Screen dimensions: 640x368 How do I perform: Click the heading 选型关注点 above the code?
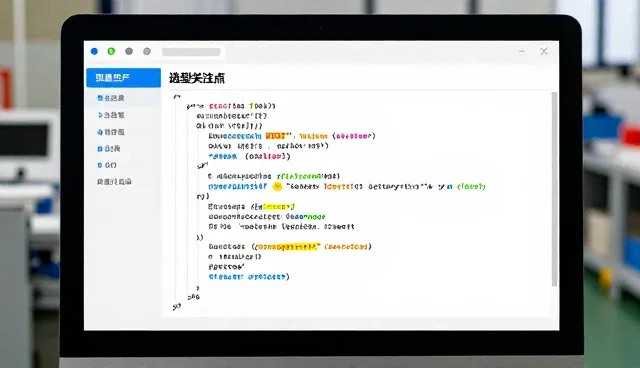tap(197, 78)
